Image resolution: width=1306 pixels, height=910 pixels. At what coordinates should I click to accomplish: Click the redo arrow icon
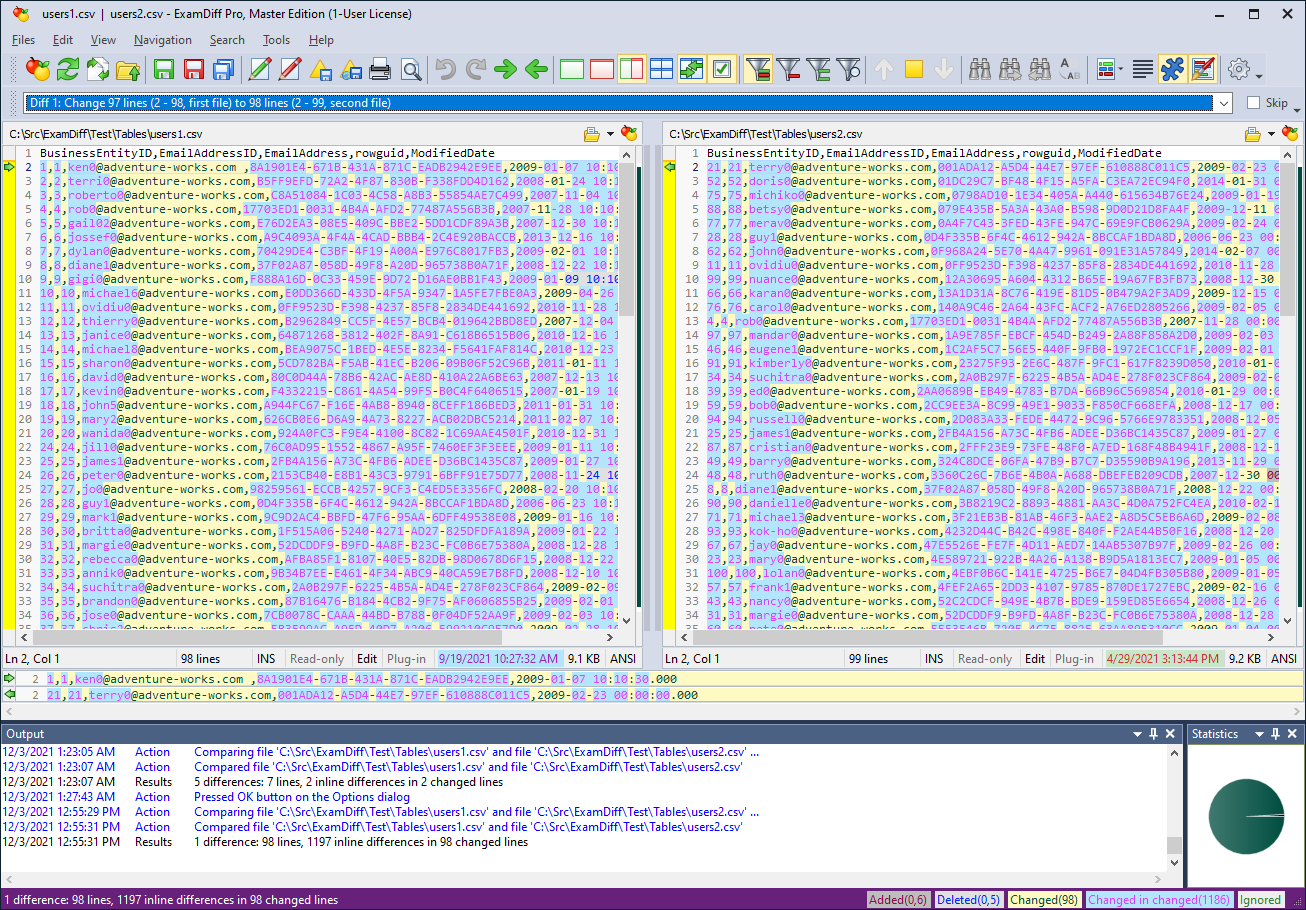pyautogui.click(x=476, y=69)
